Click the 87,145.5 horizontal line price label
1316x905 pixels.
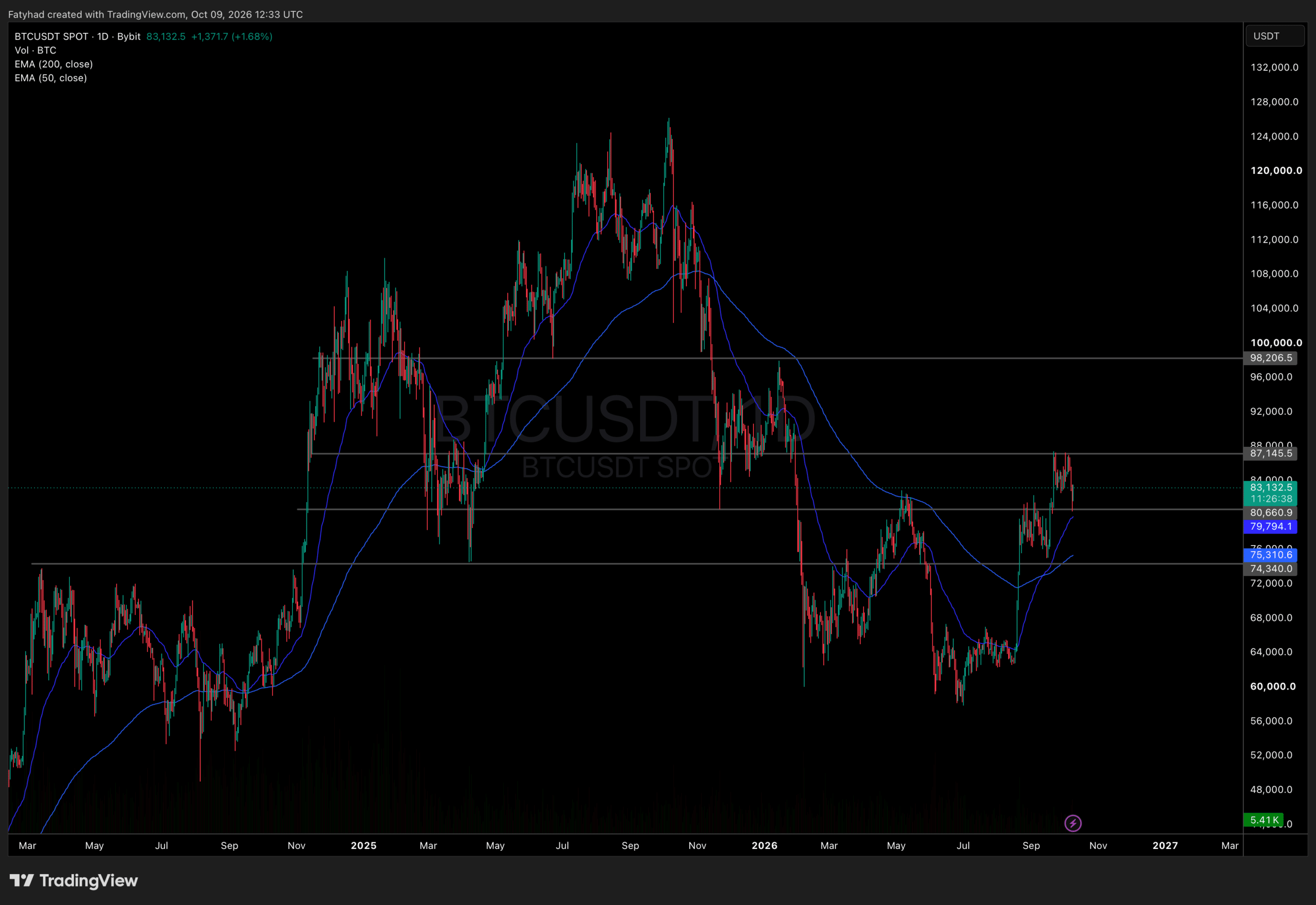1271,453
